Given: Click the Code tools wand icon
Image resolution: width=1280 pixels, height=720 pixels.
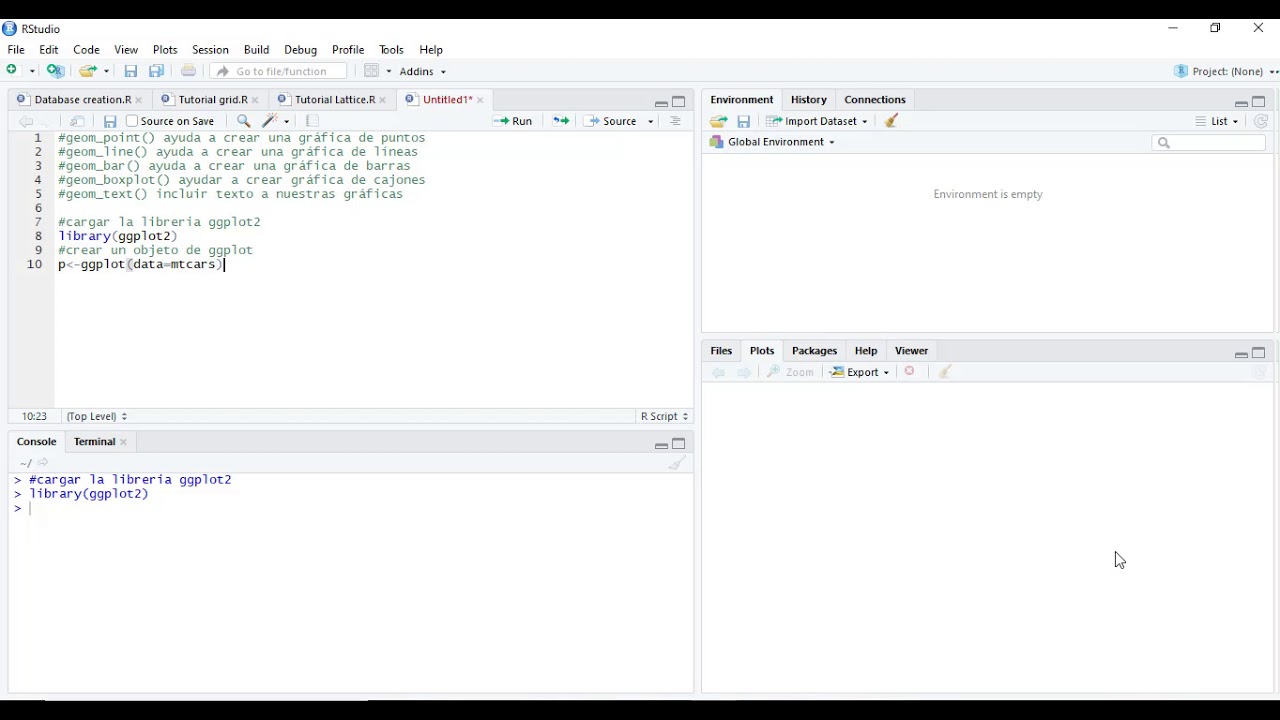Looking at the screenshot, I should click(x=270, y=121).
